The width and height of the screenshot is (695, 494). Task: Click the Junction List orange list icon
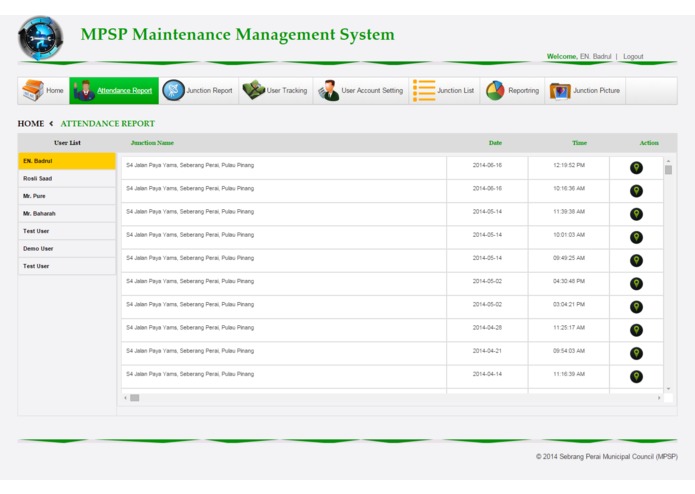tap(424, 90)
